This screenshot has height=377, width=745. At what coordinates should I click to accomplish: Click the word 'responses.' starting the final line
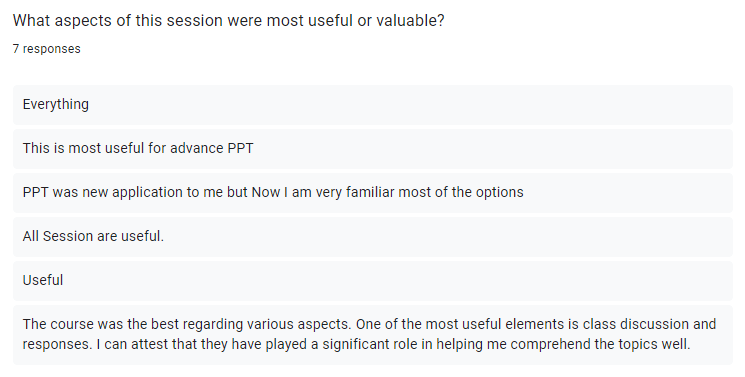point(57,344)
